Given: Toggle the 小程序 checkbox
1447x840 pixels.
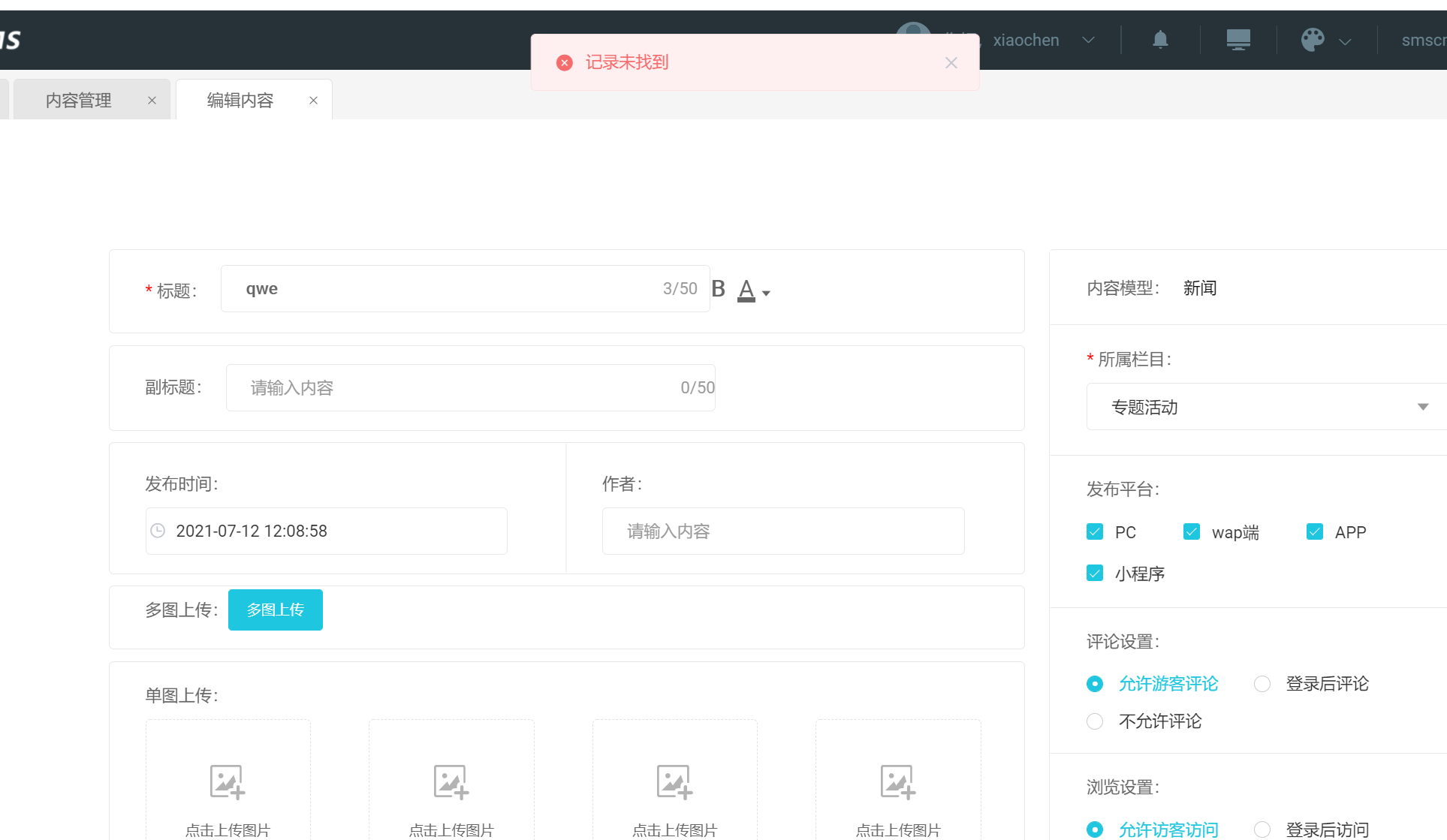Looking at the screenshot, I should (1095, 574).
